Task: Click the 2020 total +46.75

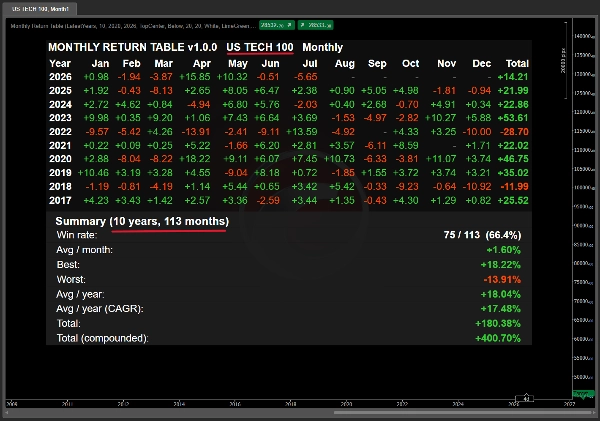Action: pyautogui.click(x=513, y=159)
